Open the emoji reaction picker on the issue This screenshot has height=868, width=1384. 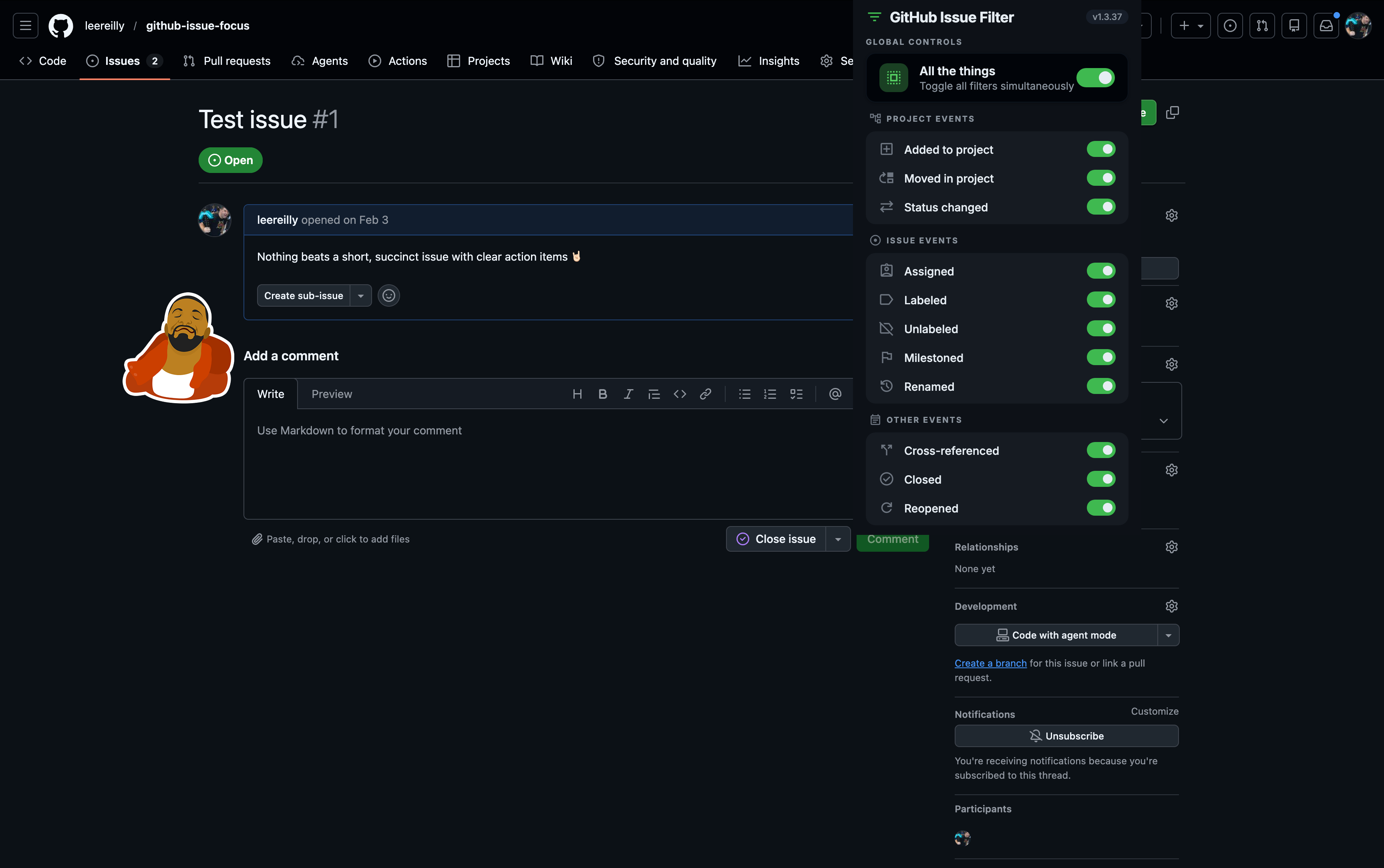388,295
